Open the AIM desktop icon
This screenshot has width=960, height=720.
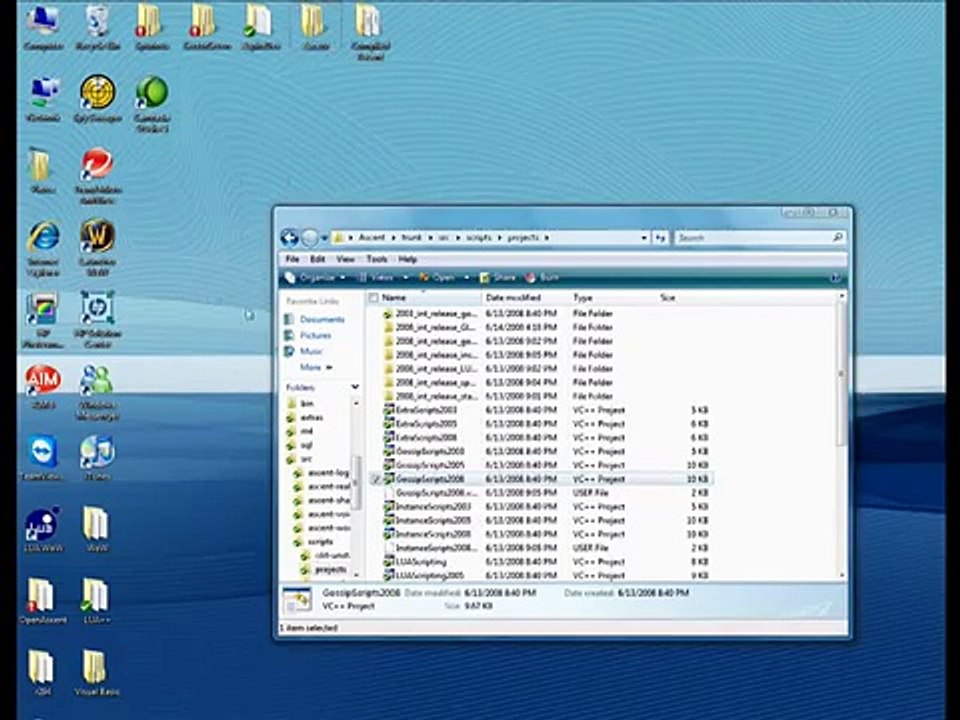tap(43, 386)
